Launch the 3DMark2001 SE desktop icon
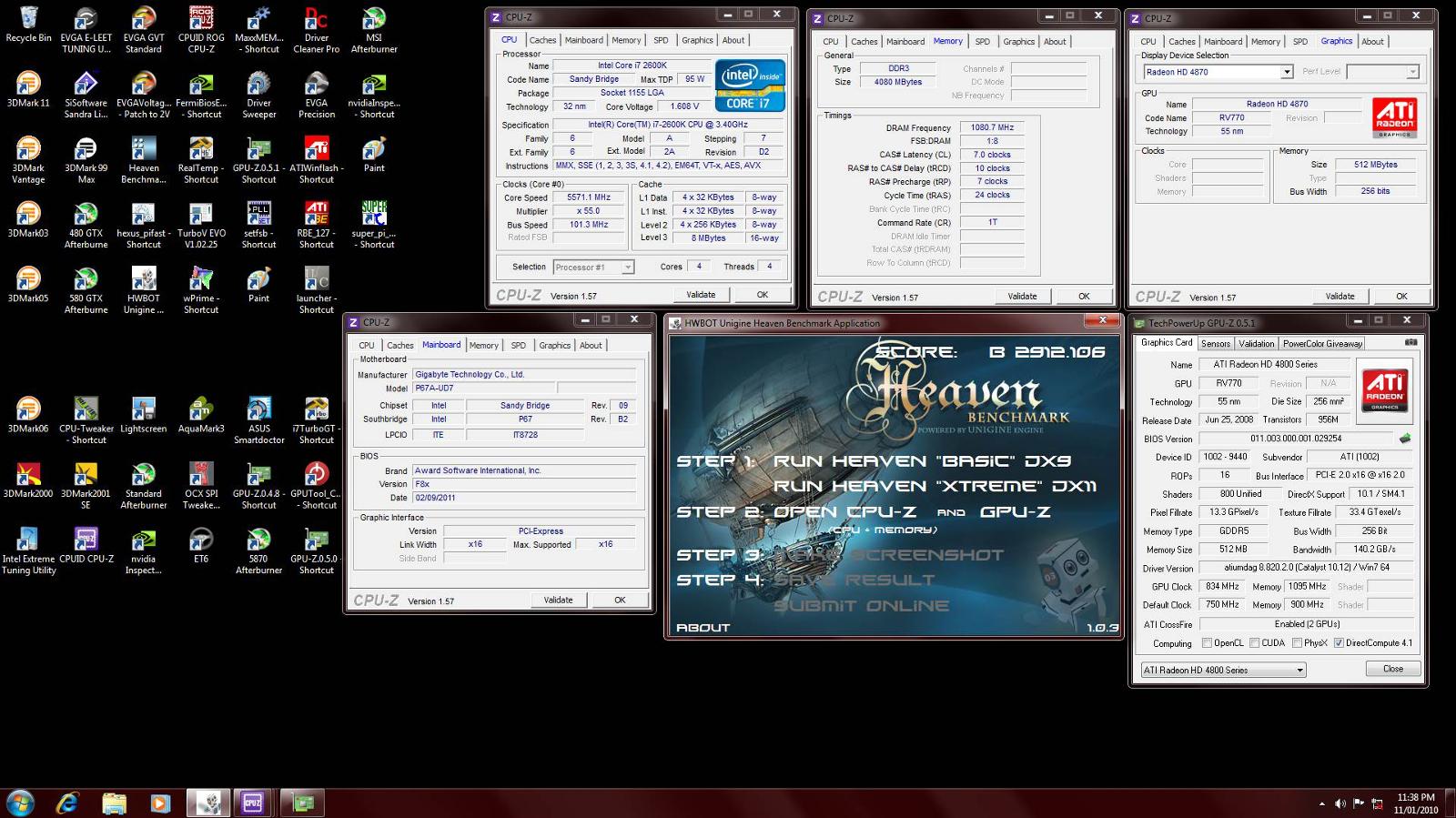Screen dimensions: 1456x818 (x=86, y=486)
